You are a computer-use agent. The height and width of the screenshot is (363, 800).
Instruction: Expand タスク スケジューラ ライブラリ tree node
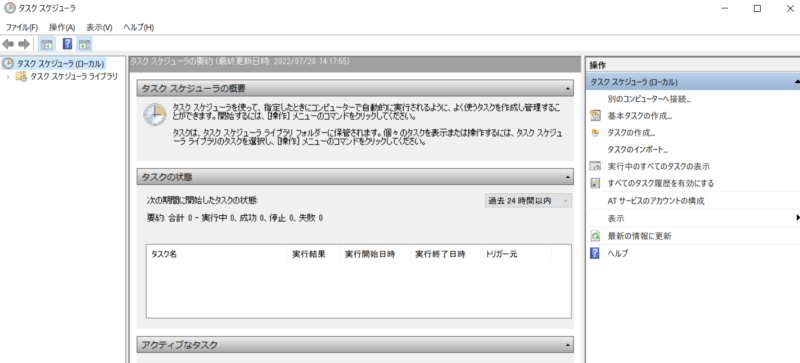(8, 77)
